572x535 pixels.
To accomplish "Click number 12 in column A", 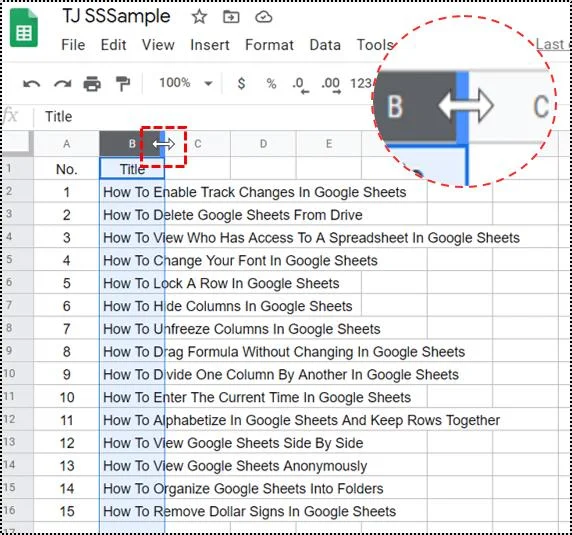I will click(x=66, y=443).
